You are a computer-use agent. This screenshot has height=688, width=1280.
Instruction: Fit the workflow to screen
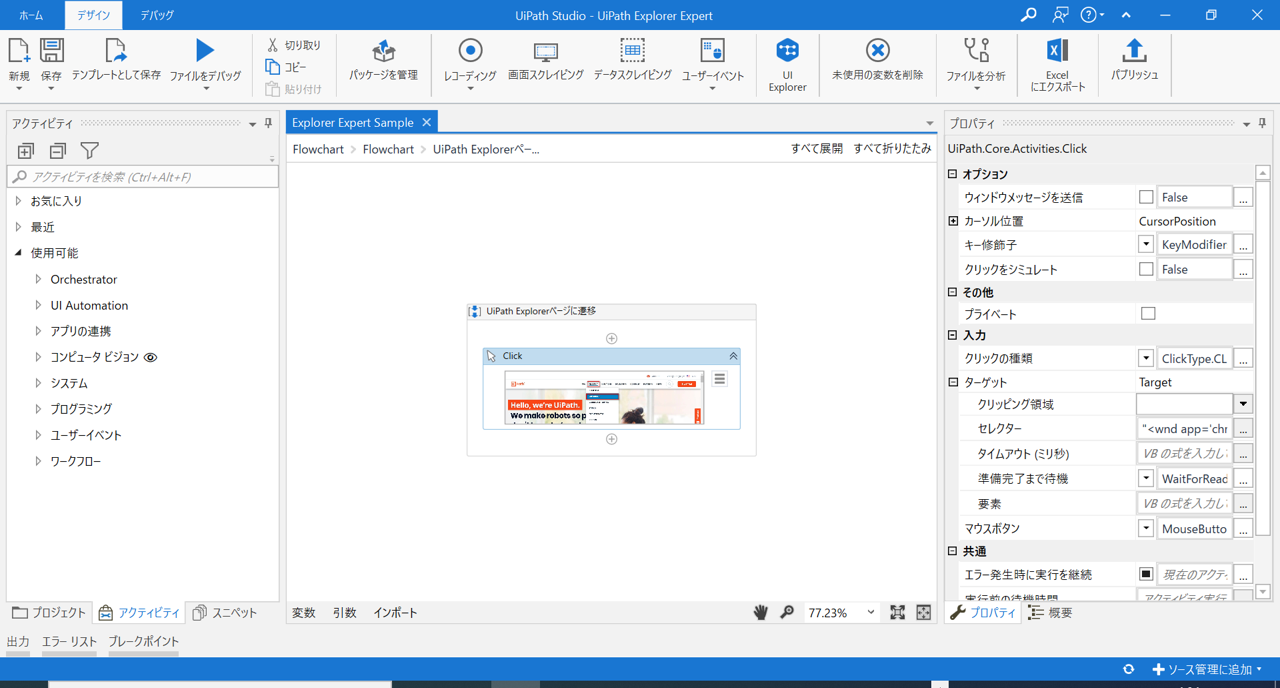click(x=897, y=612)
